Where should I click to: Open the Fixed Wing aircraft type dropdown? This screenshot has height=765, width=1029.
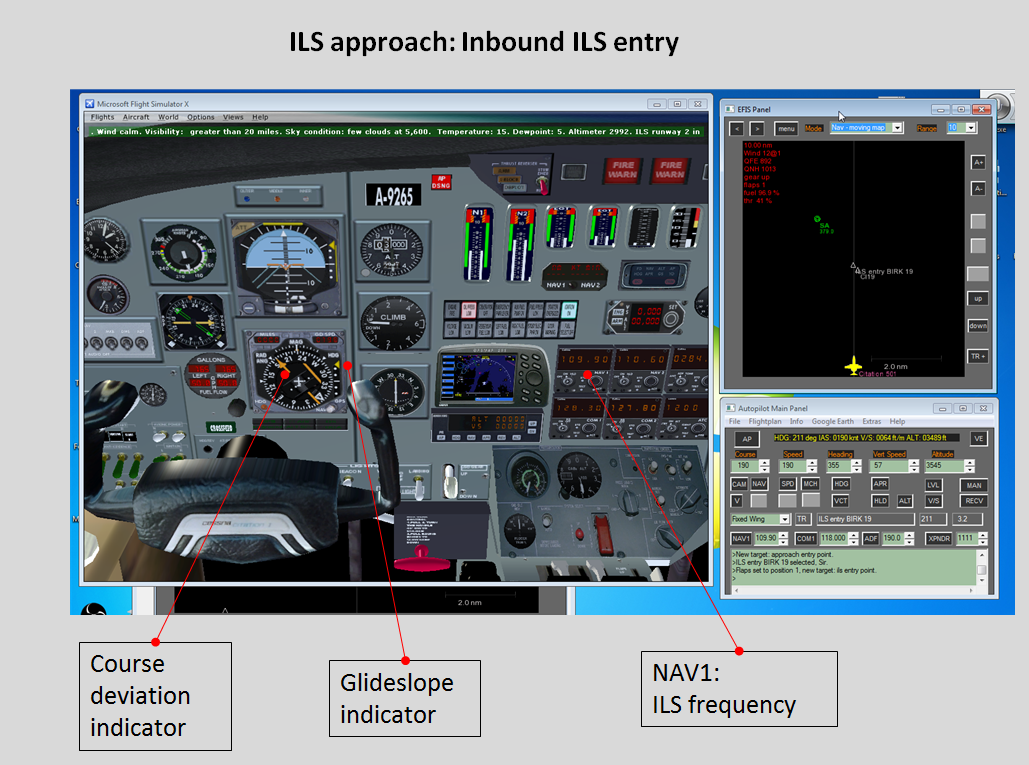[x=760, y=519]
